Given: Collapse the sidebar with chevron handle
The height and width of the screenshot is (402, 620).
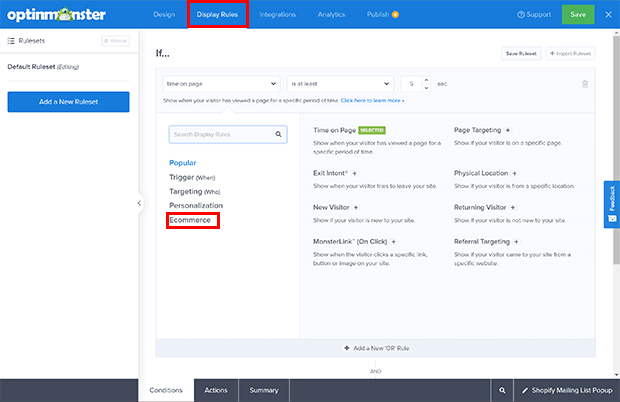Looking at the screenshot, I should coord(139,203).
